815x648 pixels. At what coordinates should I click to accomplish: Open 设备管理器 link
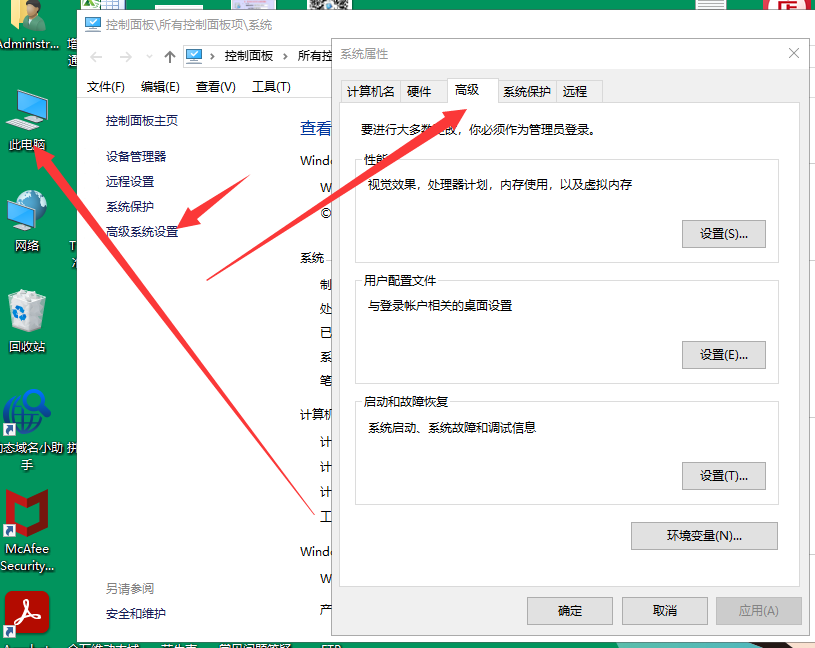tap(136, 156)
